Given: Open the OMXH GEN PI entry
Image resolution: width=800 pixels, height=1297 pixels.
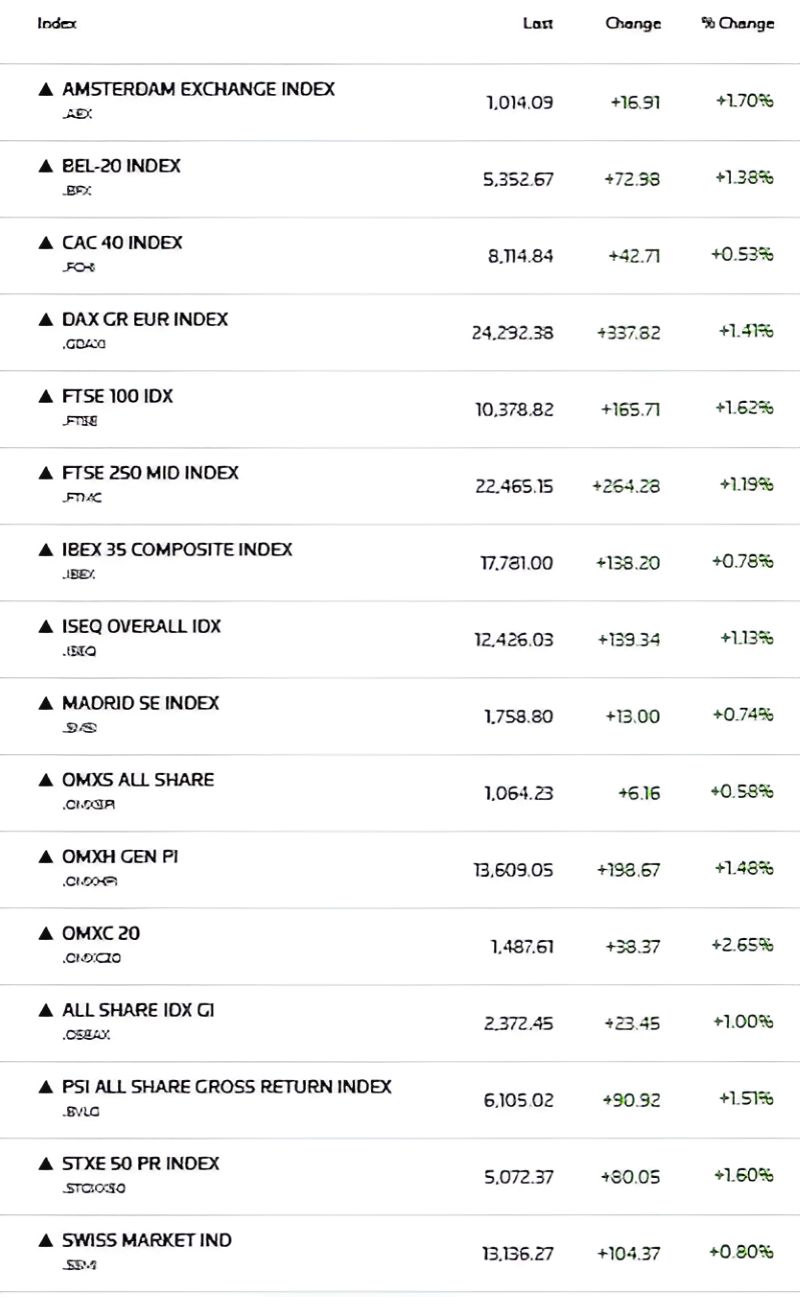Looking at the screenshot, I should point(120,857).
